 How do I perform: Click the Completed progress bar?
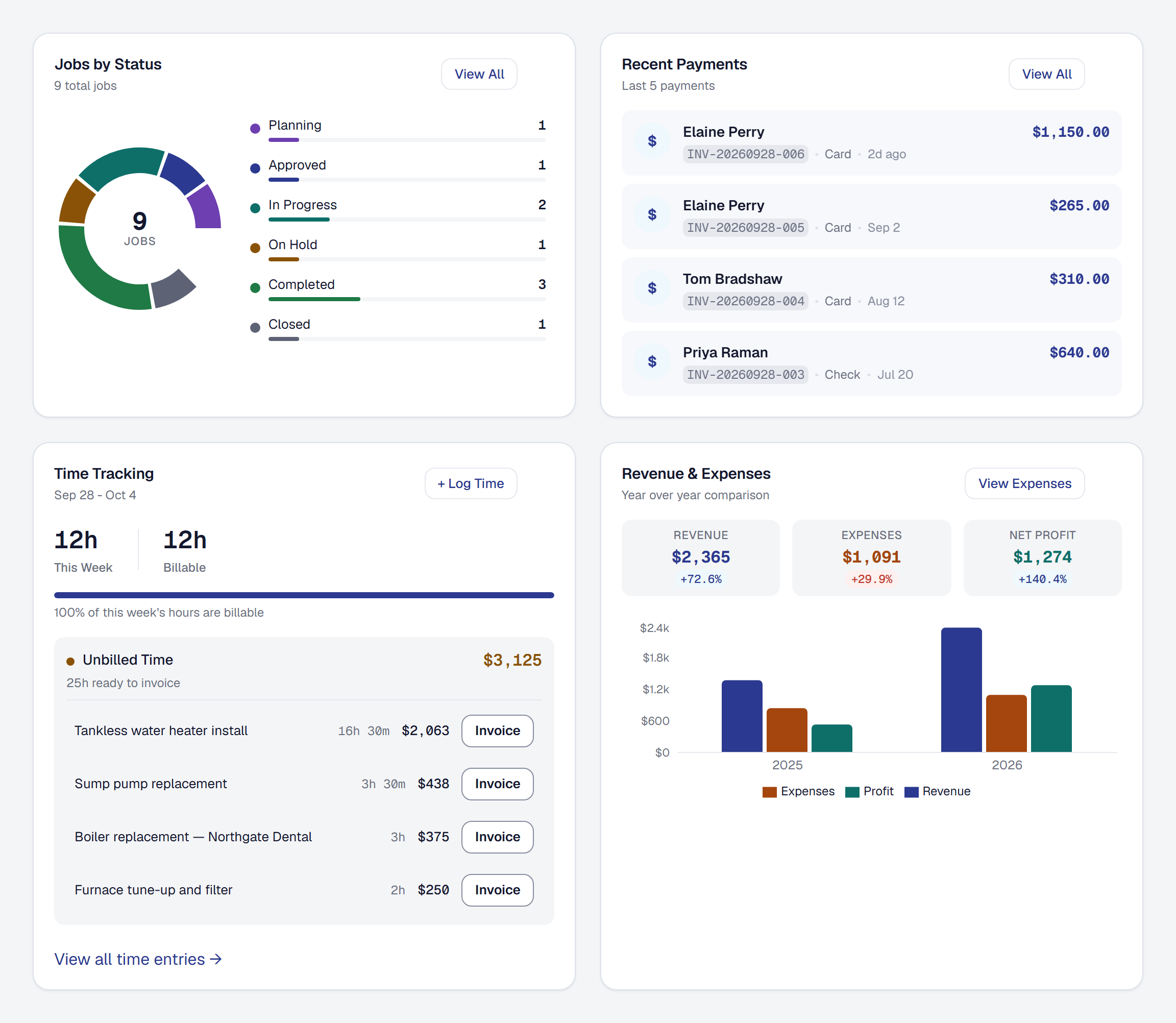click(x=407, y=299)
